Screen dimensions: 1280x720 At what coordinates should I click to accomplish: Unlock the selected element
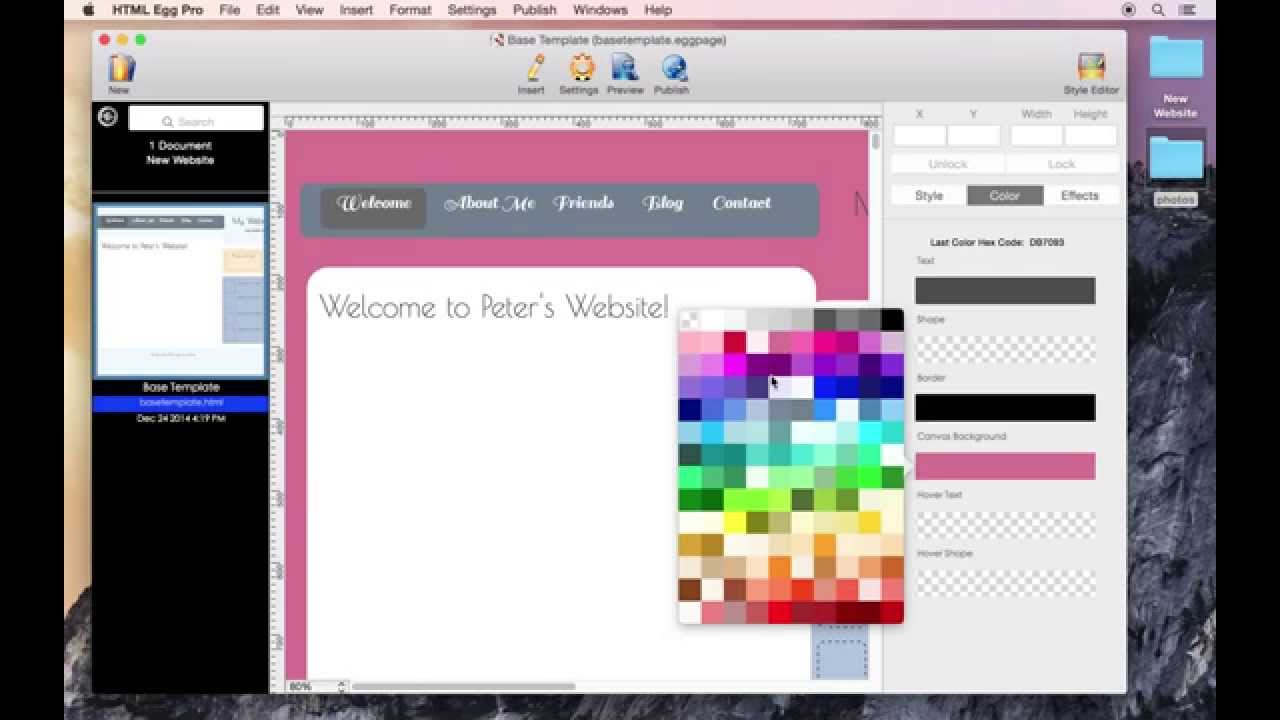click(946, 163)
